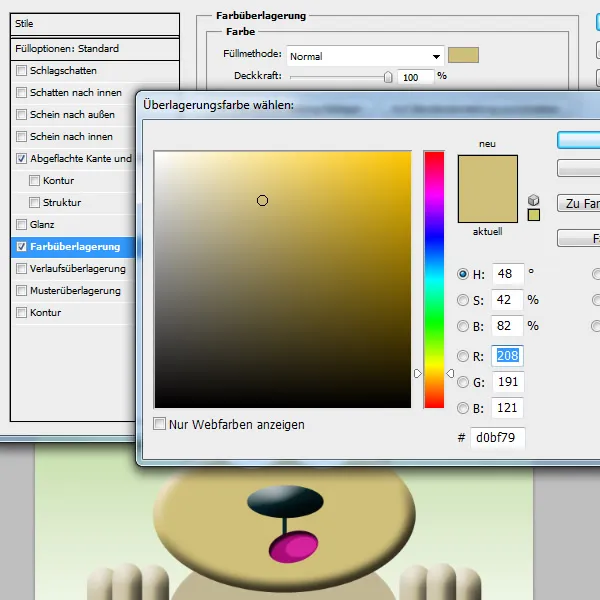
Task: Click the hue slider right arrow handle
Action: coord(450,373)
